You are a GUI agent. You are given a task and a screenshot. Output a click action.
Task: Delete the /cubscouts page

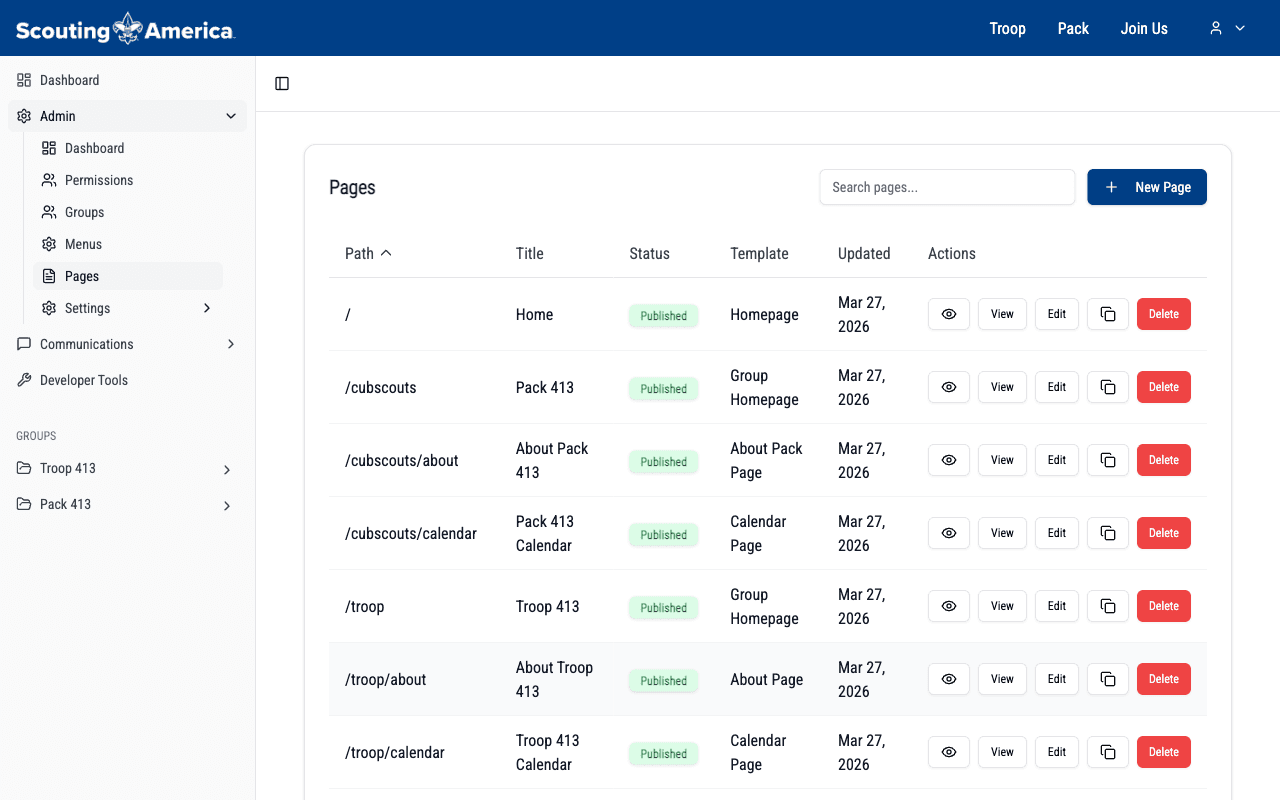point(1164,387)
